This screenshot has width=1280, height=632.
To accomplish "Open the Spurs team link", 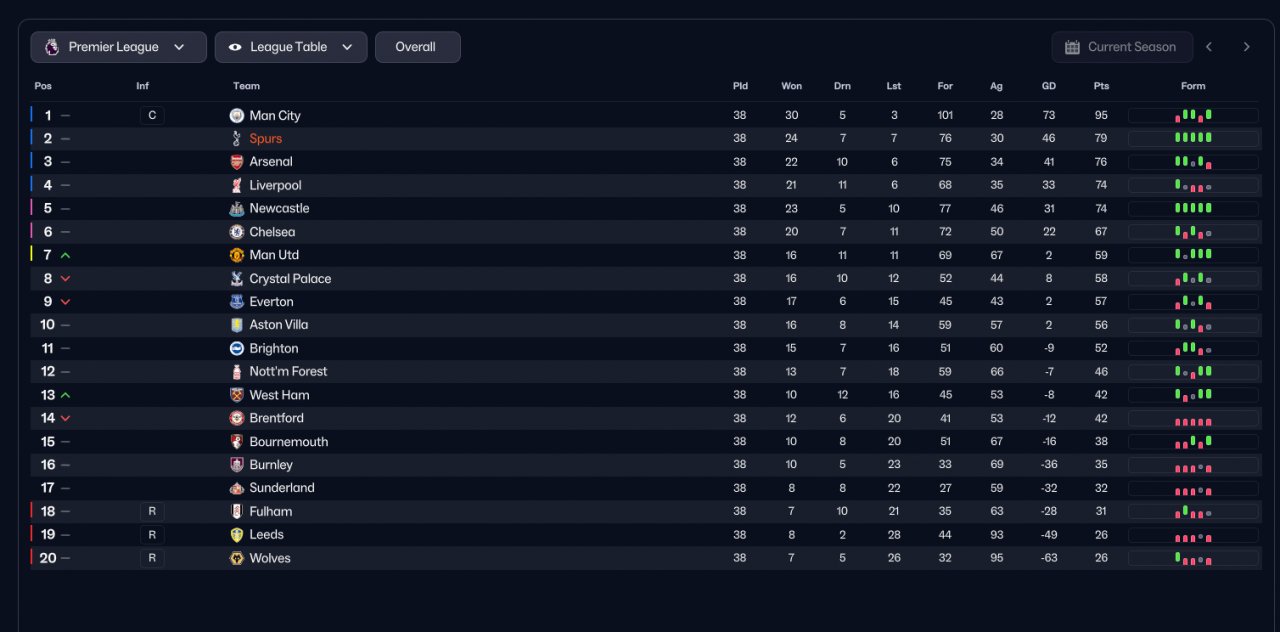I will (266, 139).
